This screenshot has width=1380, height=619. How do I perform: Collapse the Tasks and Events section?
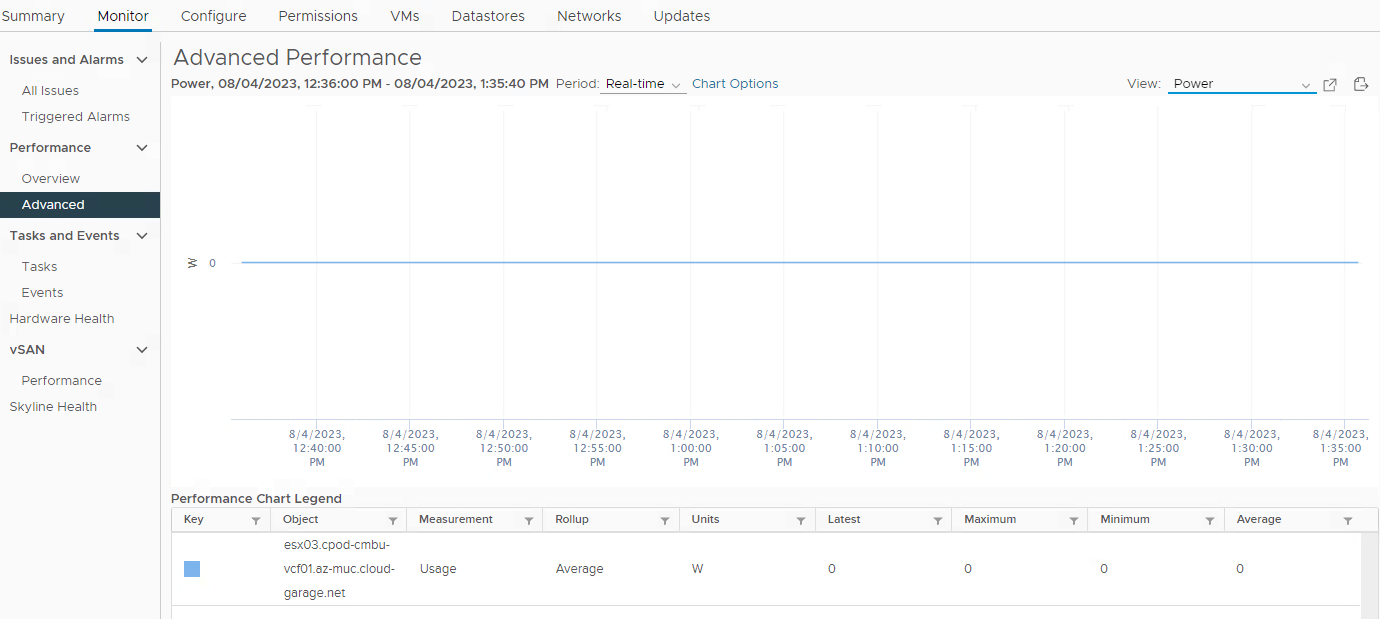point(142,236)
